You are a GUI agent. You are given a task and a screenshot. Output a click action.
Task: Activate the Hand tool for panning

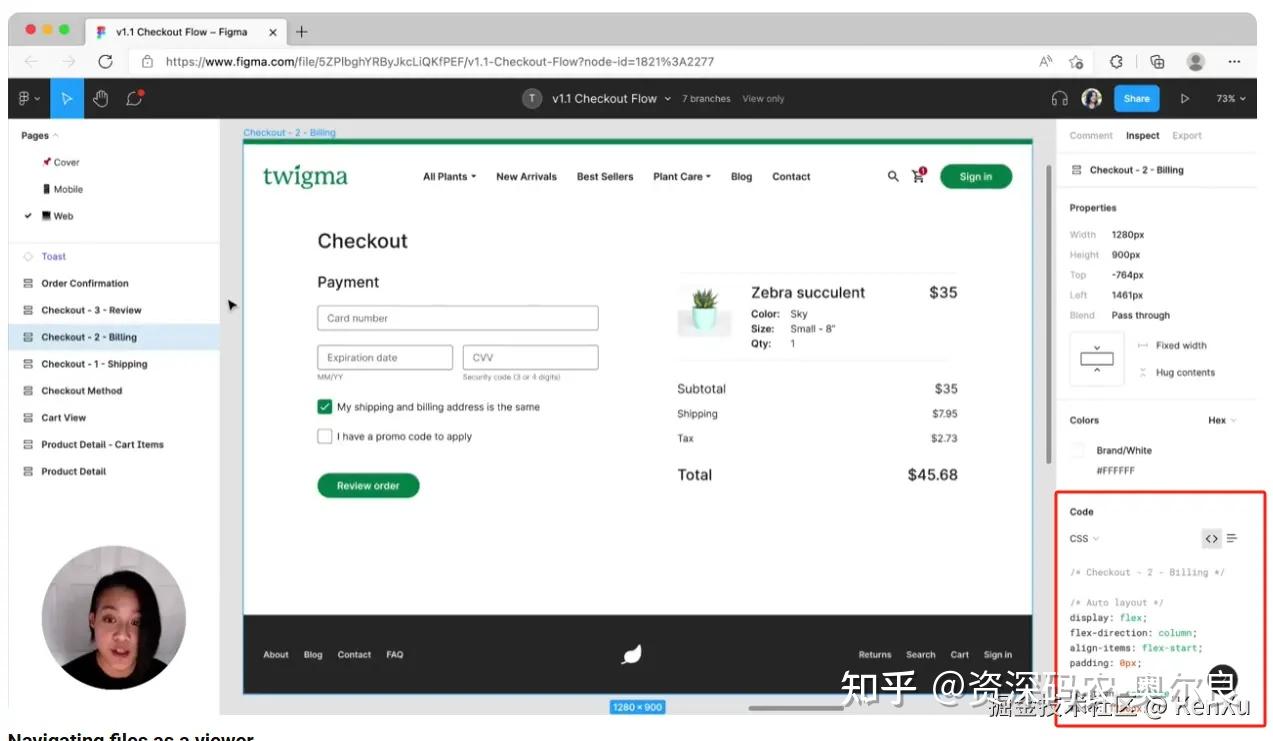coord(100,98)
